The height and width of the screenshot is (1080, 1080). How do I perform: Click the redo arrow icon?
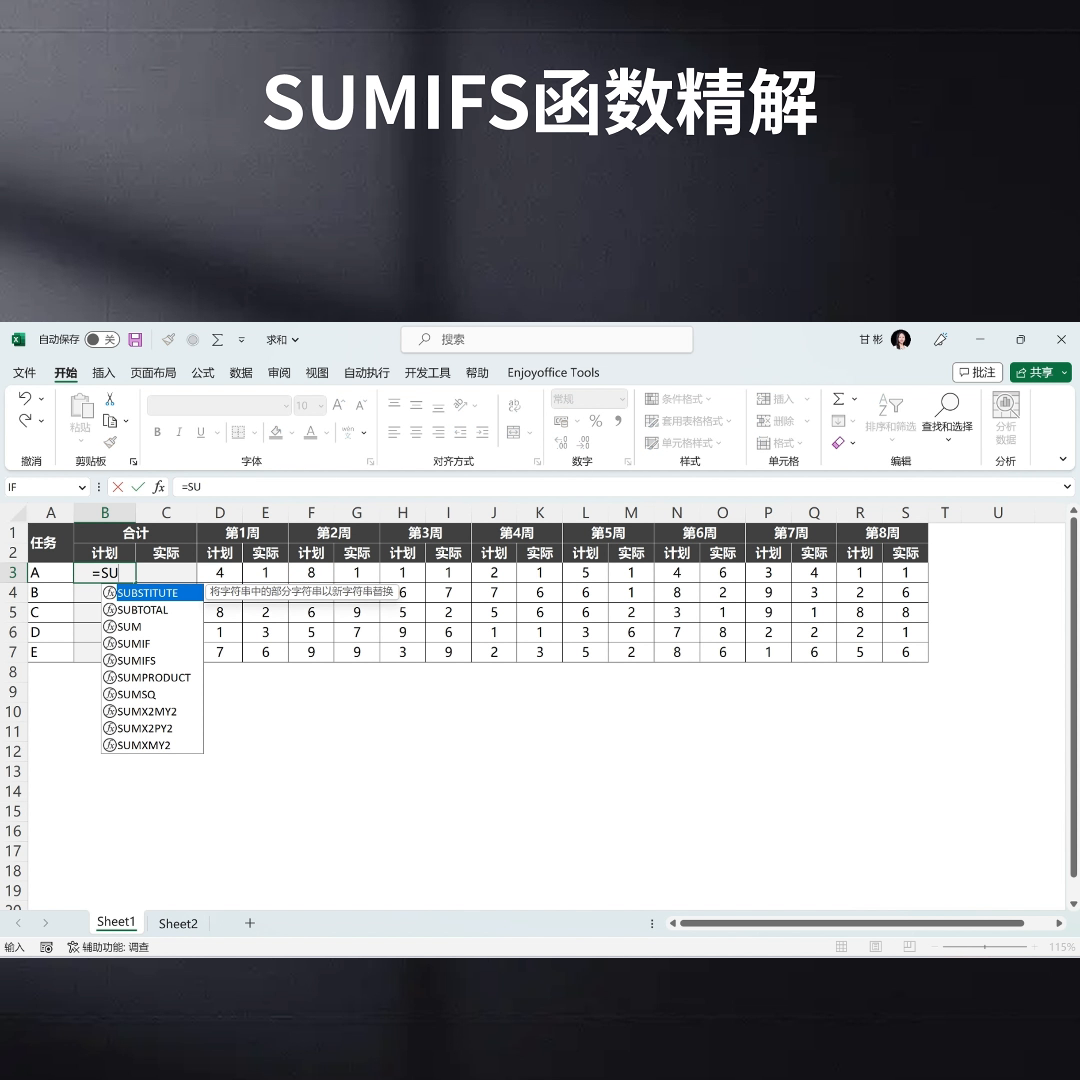pyautogui.click(x=25, y=420)
